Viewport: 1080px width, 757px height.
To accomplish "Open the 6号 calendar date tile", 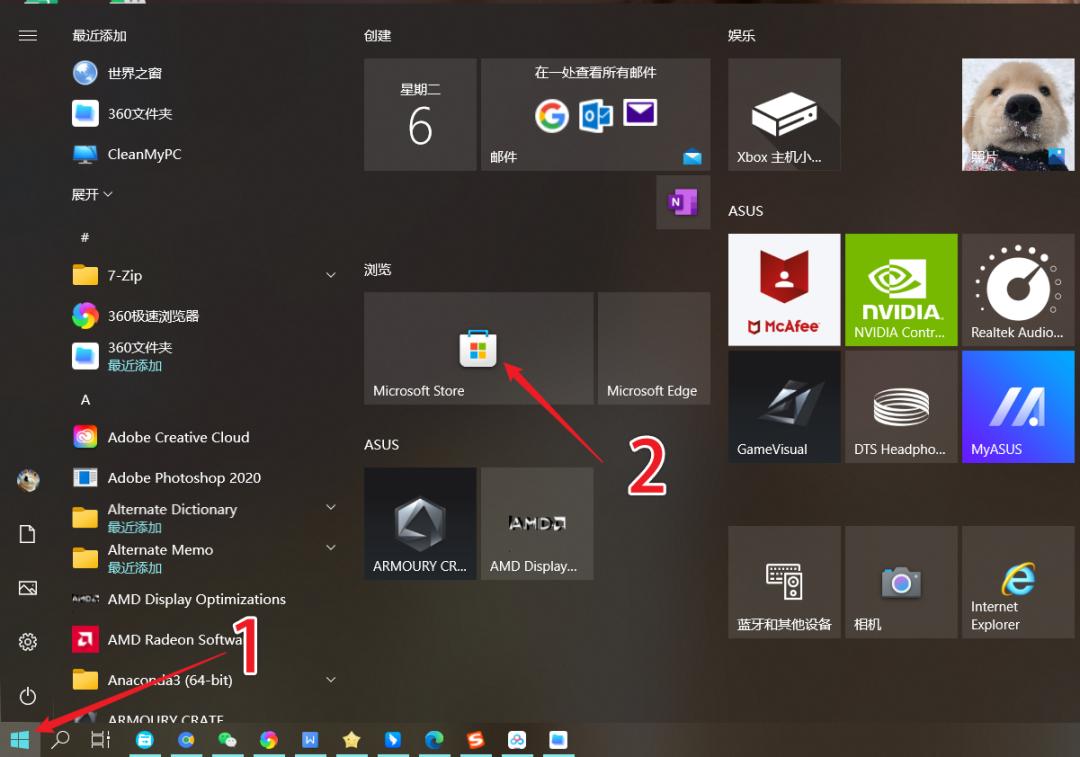I will 420,114.
